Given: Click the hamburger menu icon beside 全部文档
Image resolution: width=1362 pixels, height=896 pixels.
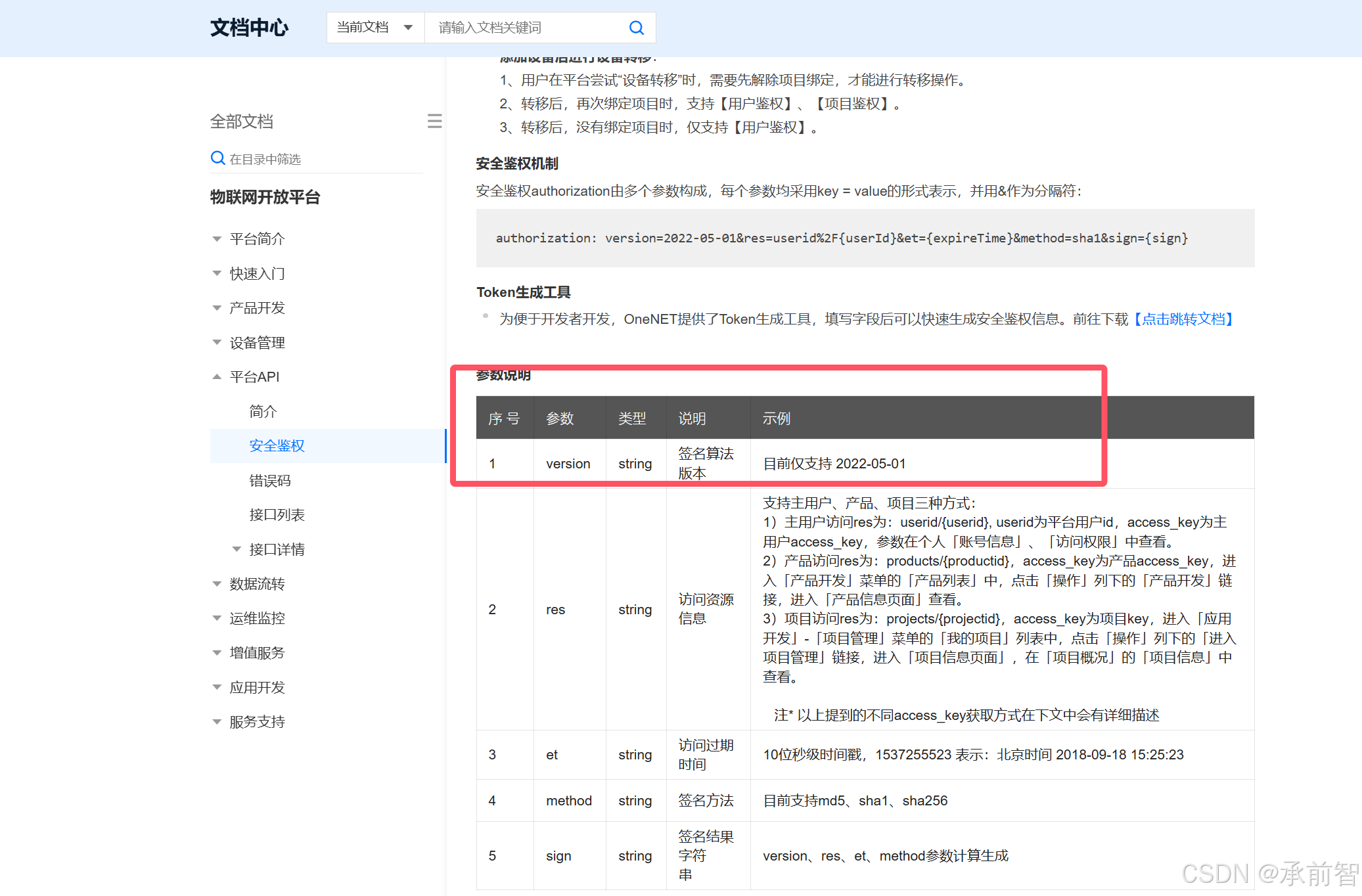Looking at the screenshot, I should click(x=434, y=121).
